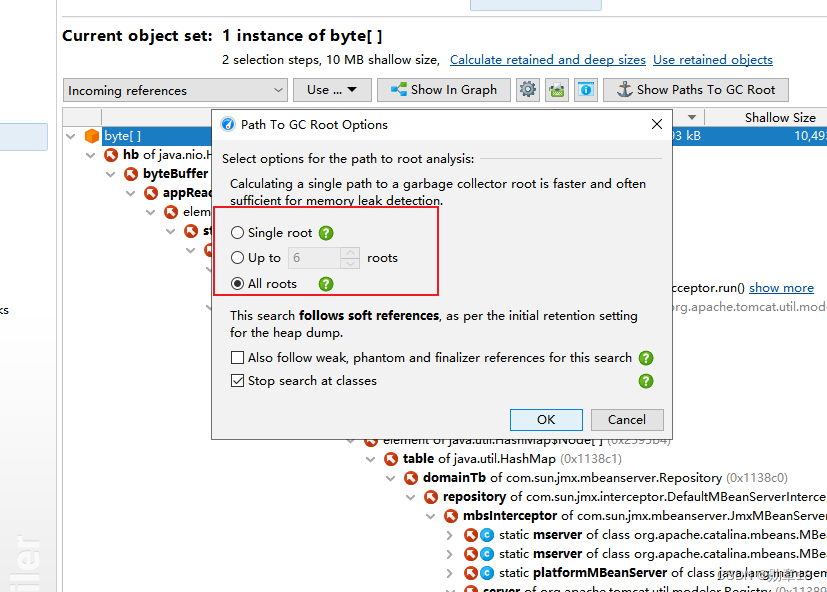827x592 pixels.
Task: Open the Use ... dropdown menu
Action: 332,89
